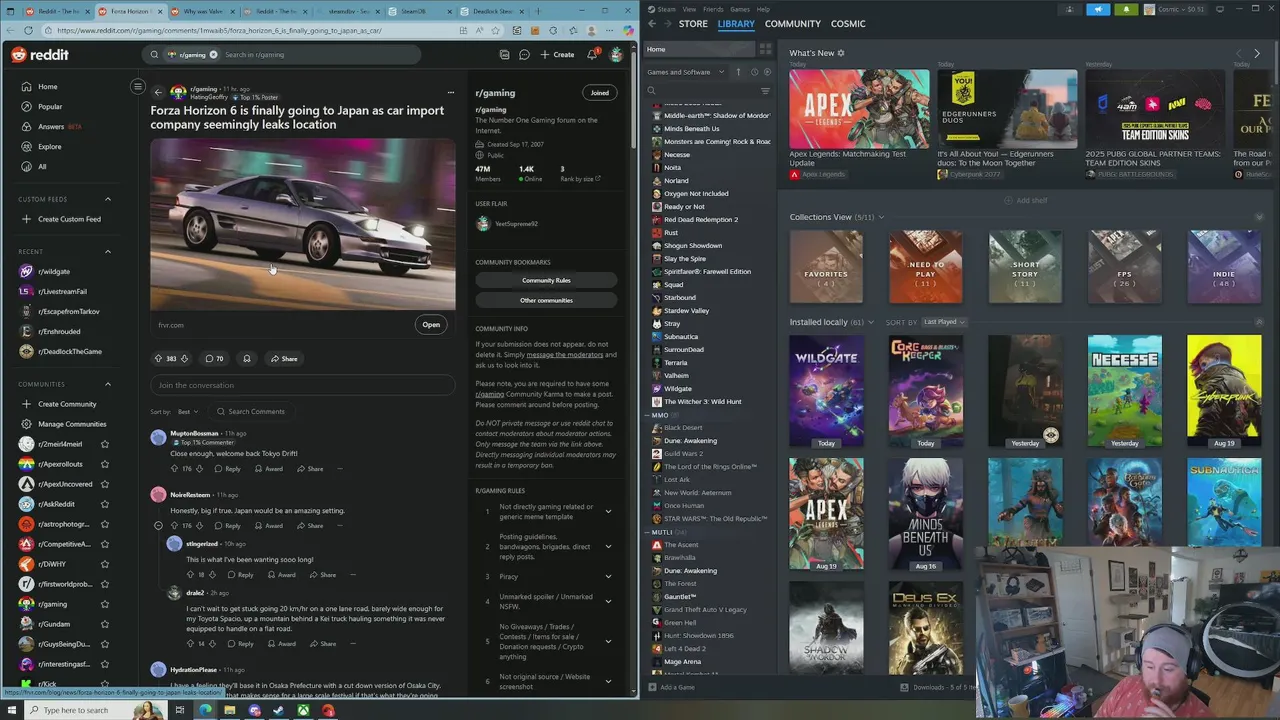Favorite r/AskReddit with its star
1280x720 pixels.
104,504
